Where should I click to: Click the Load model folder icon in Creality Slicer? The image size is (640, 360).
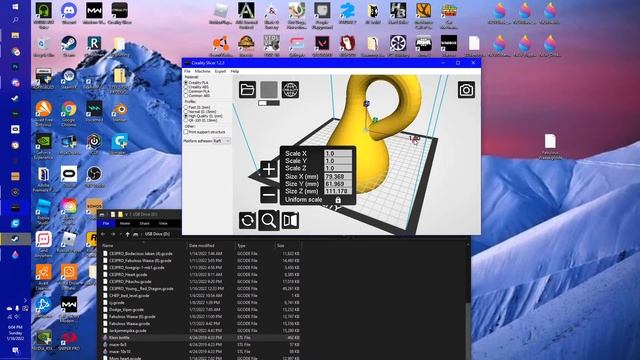pyautogui.click(x=247, y=89)
